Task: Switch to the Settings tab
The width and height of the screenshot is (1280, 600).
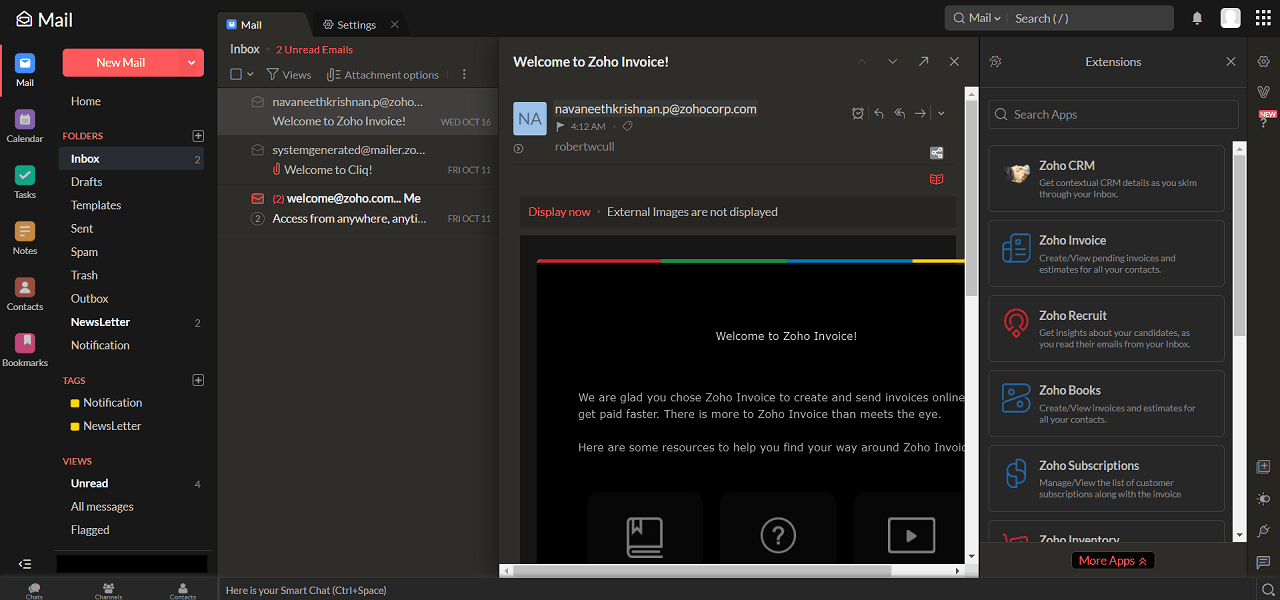Action: pyautogui.click(x=349, y=24)
